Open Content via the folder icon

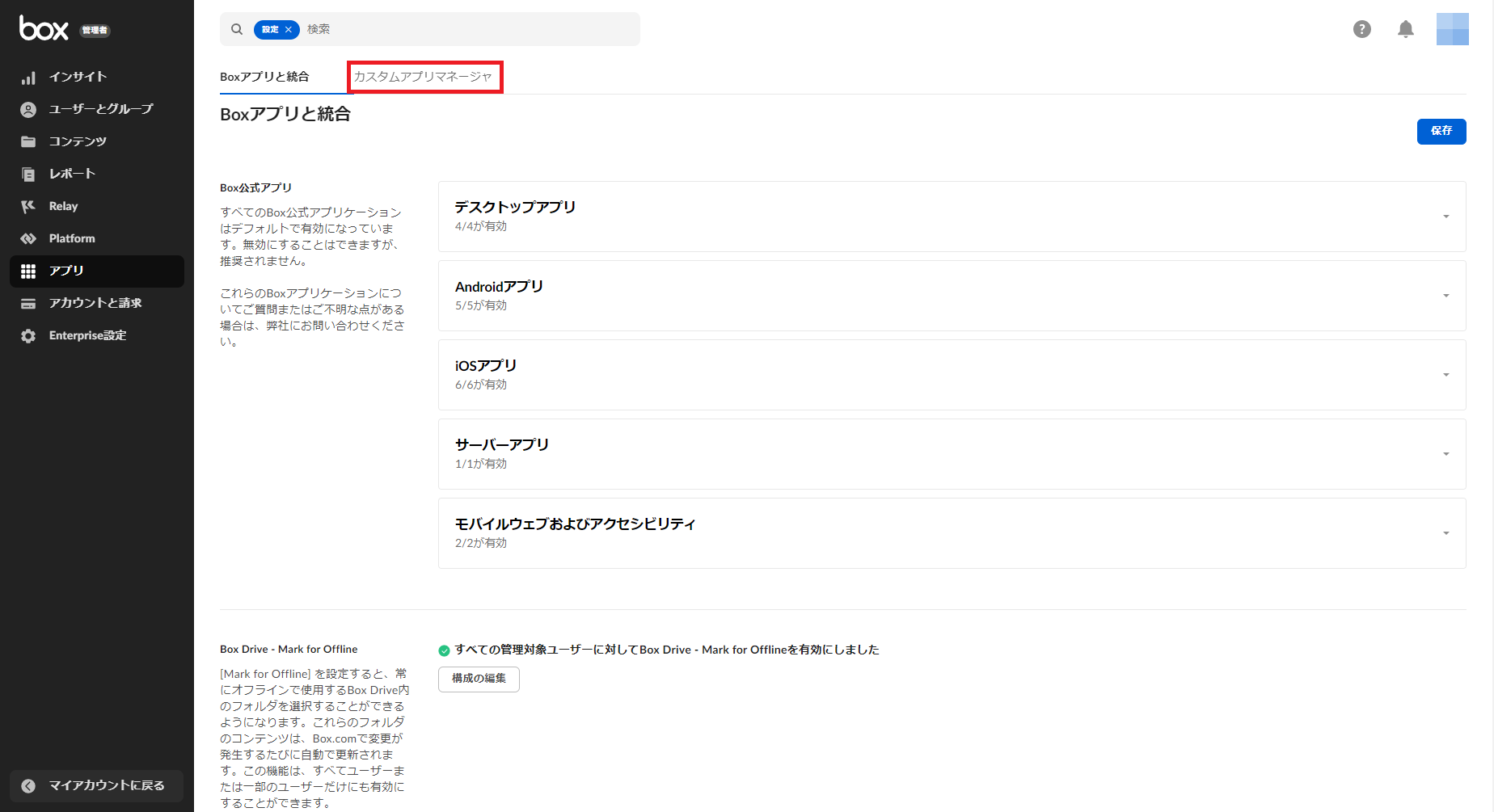(28, 142)
